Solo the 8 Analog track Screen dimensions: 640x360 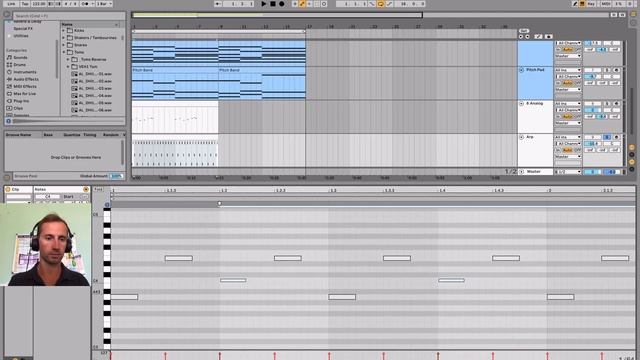coord(607,104)
